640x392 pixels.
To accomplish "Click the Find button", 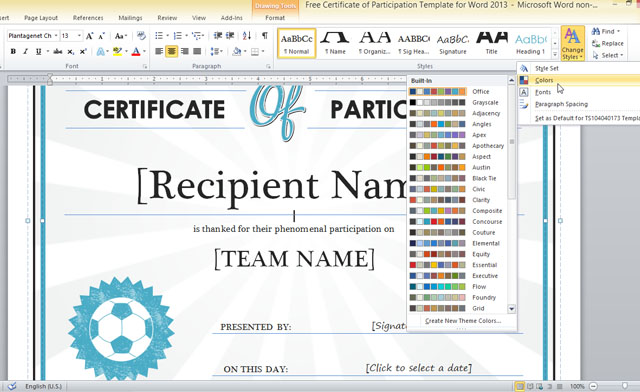I will [606, 31].
